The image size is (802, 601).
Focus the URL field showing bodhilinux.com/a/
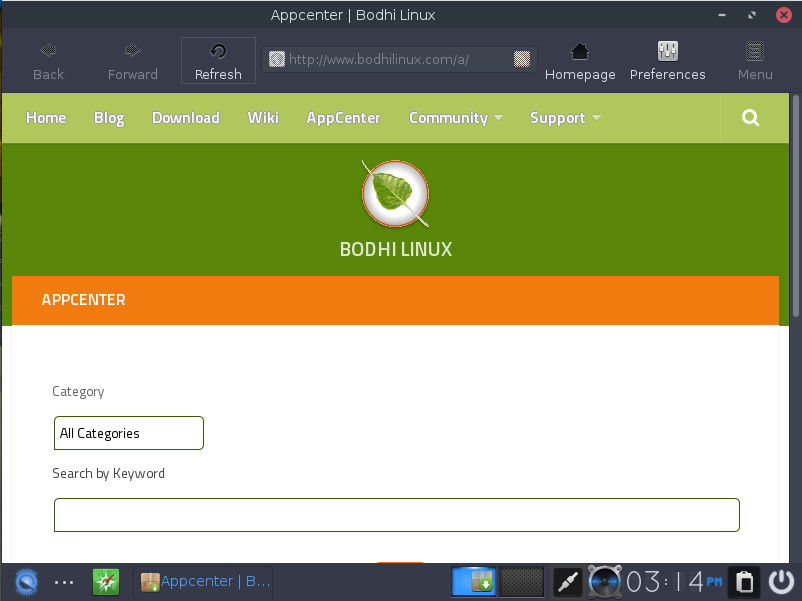pos(399,59)
